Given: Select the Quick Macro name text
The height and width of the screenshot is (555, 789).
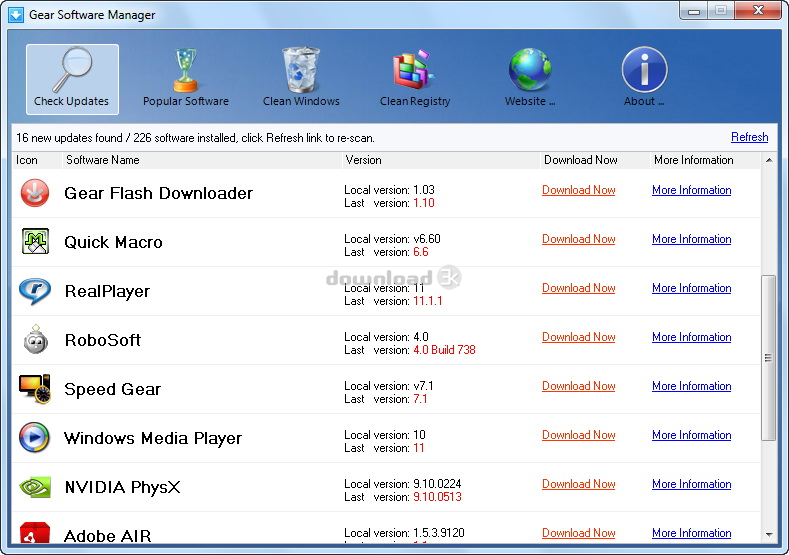Looking at the screenshot, I should [x=113, y=242].
